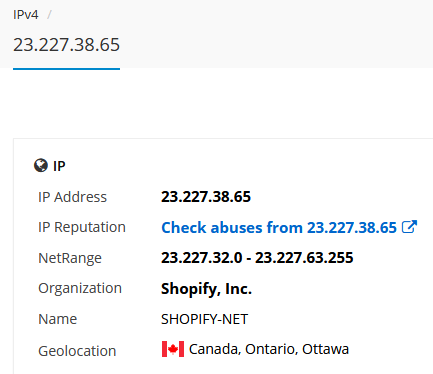Click the SHOPIFY-NET name value
The image size is (433, 374).
[204, 319]
